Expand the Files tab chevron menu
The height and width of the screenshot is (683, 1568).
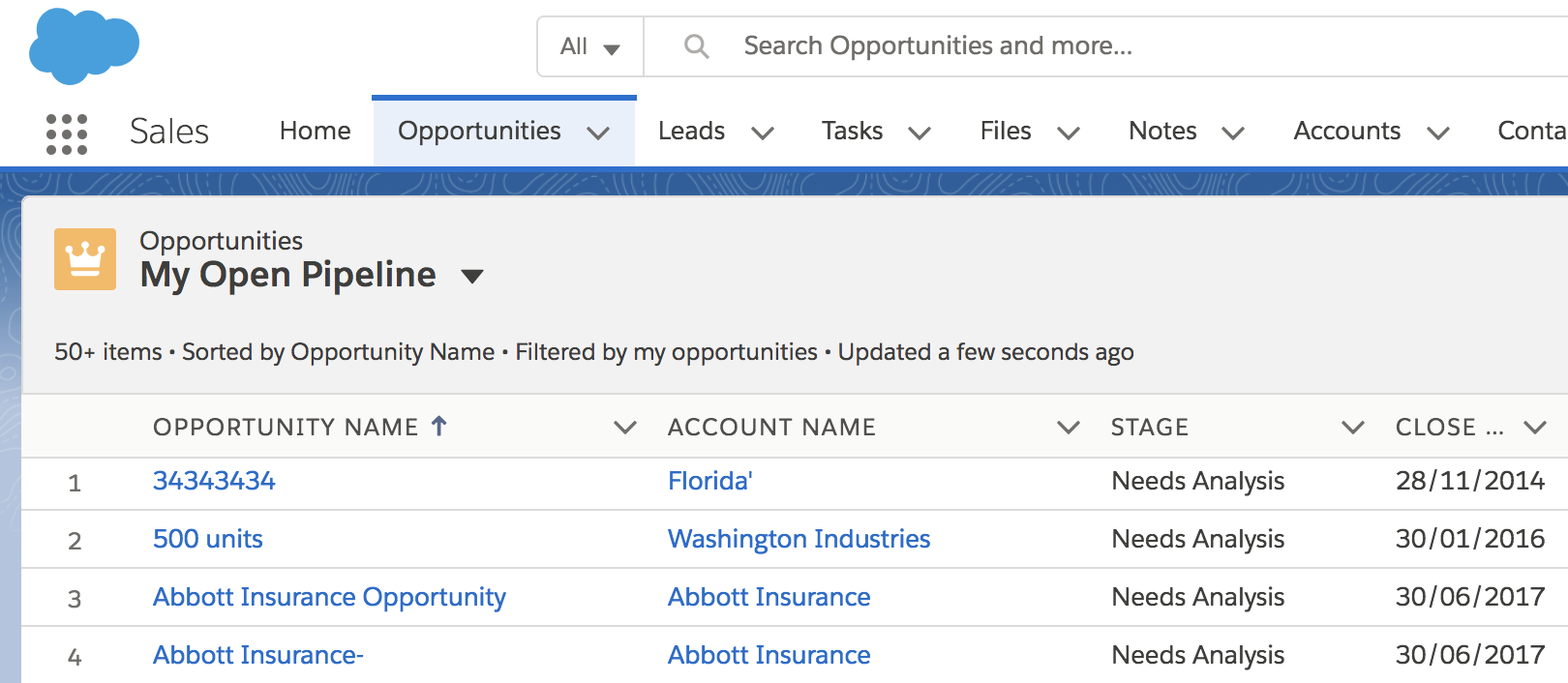tap(1069, 133)
